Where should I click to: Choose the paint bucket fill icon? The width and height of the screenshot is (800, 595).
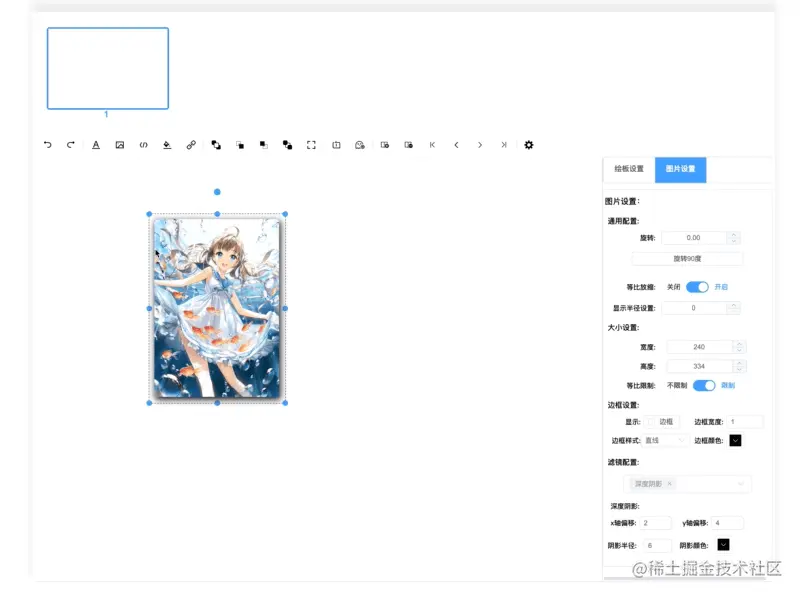(167, 145)
